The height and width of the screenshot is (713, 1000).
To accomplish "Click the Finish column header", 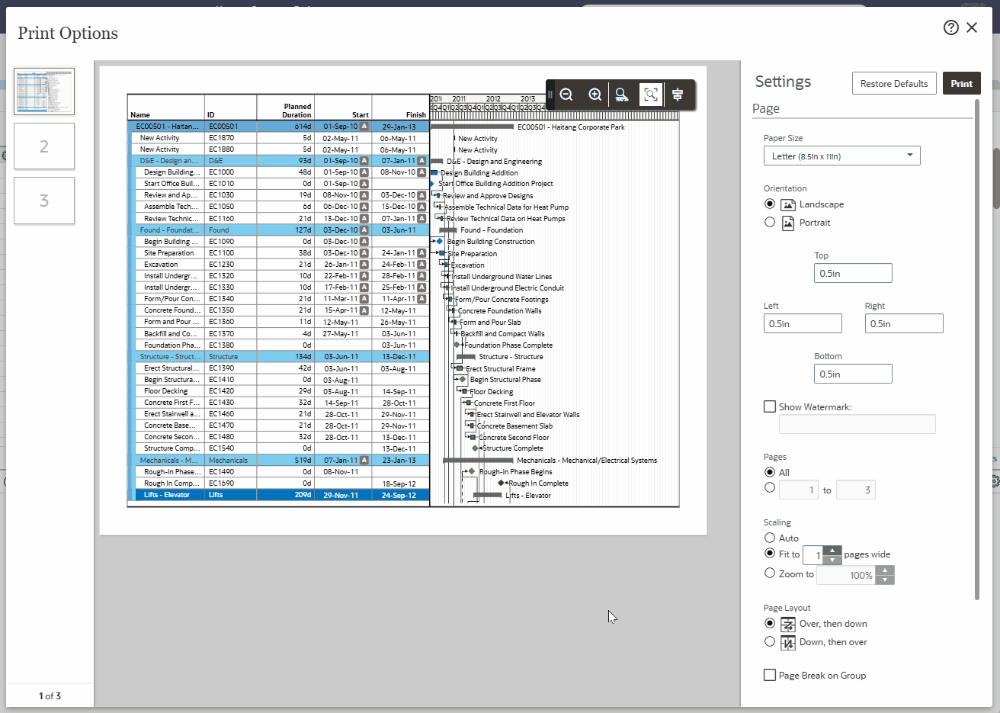I will tap(416, 115).
